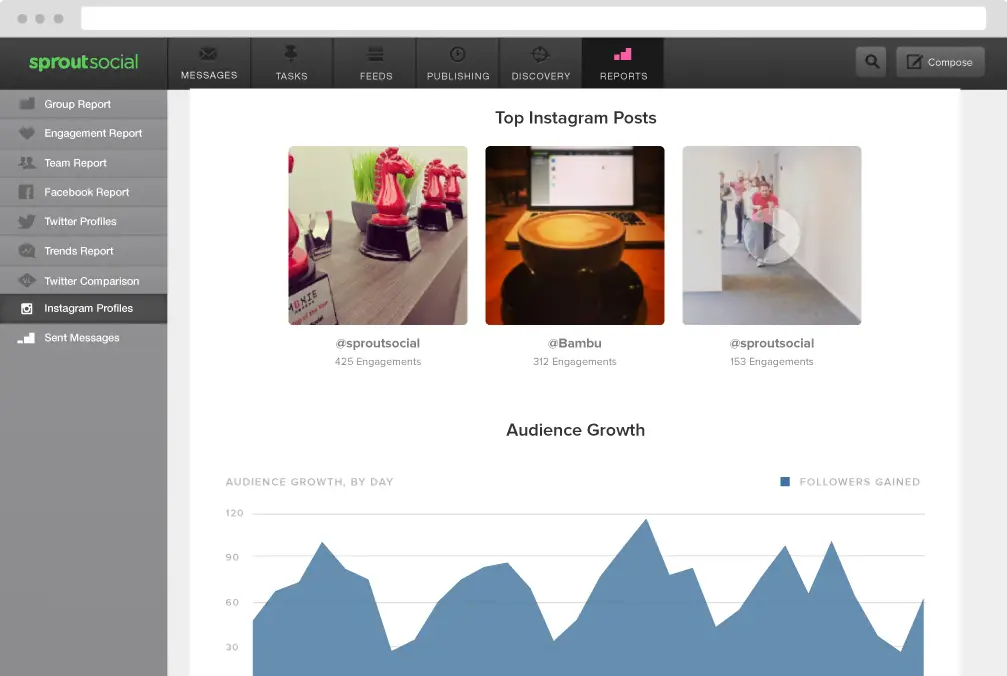Click the Compose pencil icon

914,62
